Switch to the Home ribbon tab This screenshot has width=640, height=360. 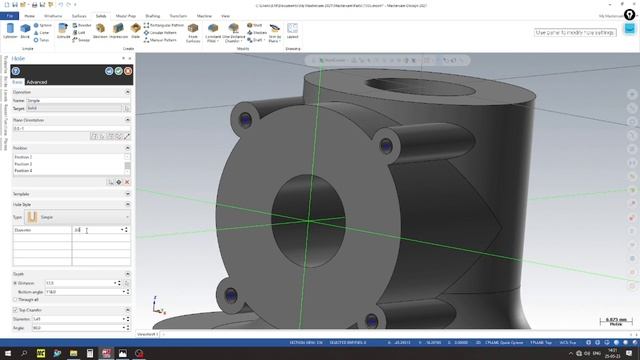point(29,16)
